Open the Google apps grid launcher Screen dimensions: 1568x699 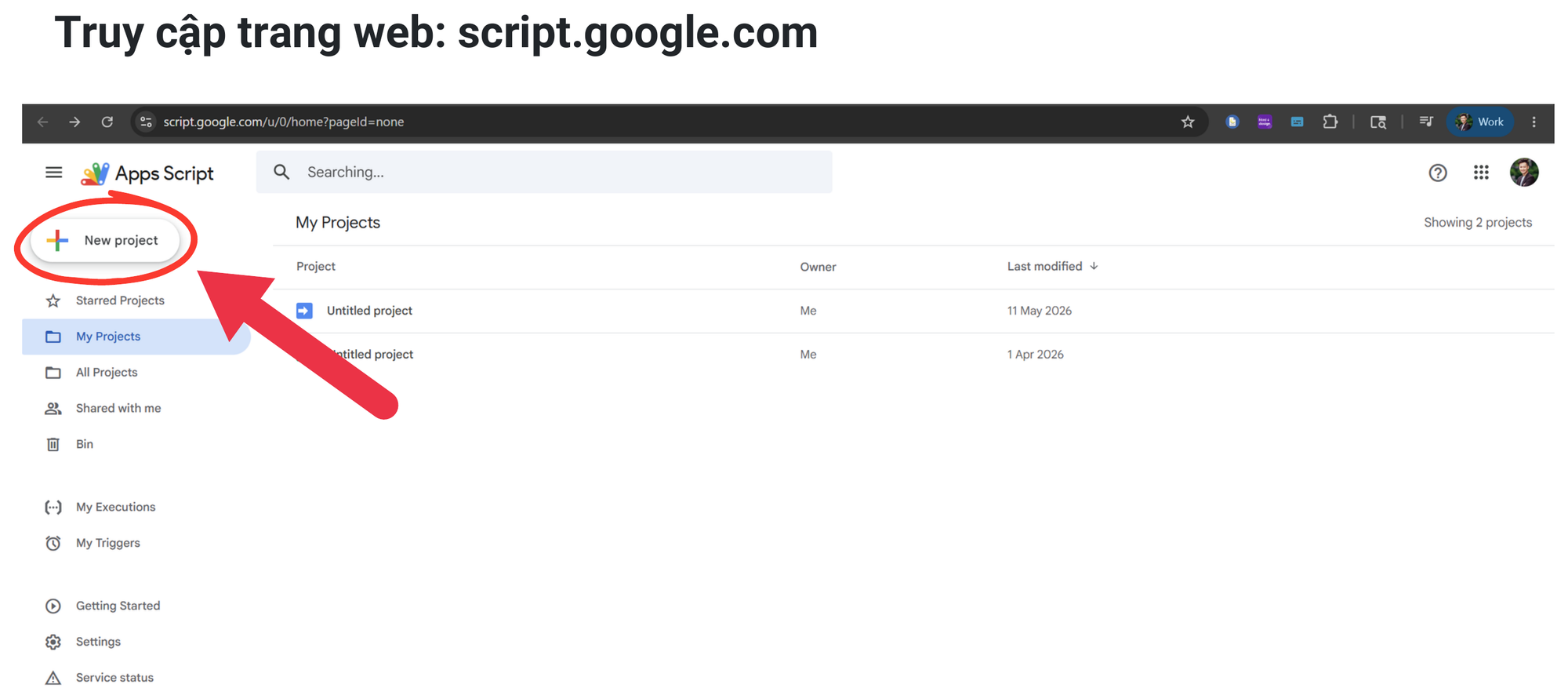1481,173
